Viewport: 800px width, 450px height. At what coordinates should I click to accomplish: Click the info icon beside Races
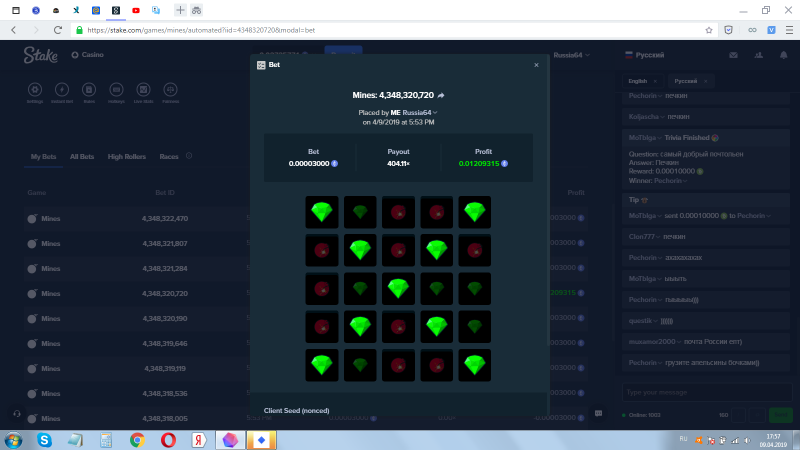pyautogui.click(x=189, y=156)
